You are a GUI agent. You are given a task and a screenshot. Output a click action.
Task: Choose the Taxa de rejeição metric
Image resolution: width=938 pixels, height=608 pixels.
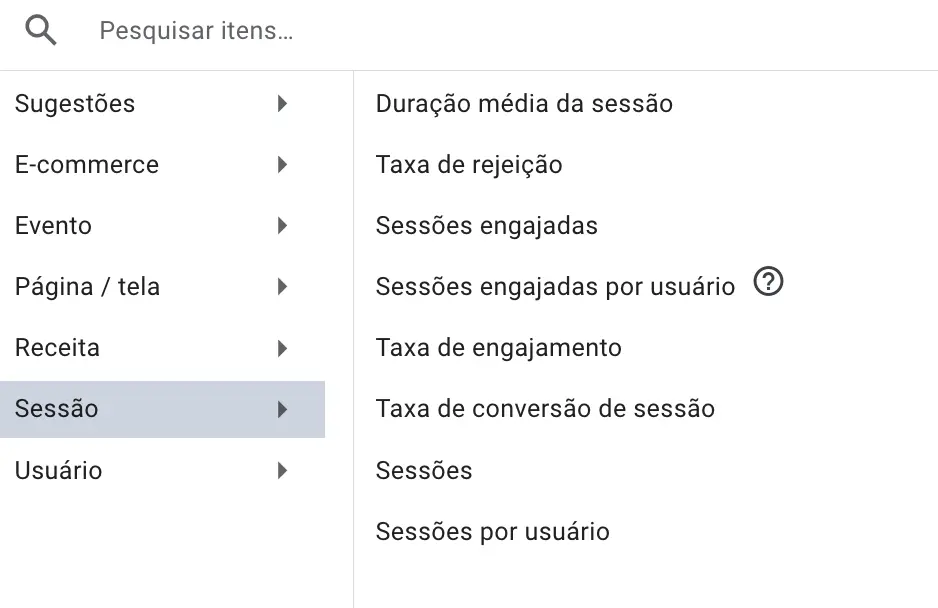pyautogui.click(x=468, y=164)
